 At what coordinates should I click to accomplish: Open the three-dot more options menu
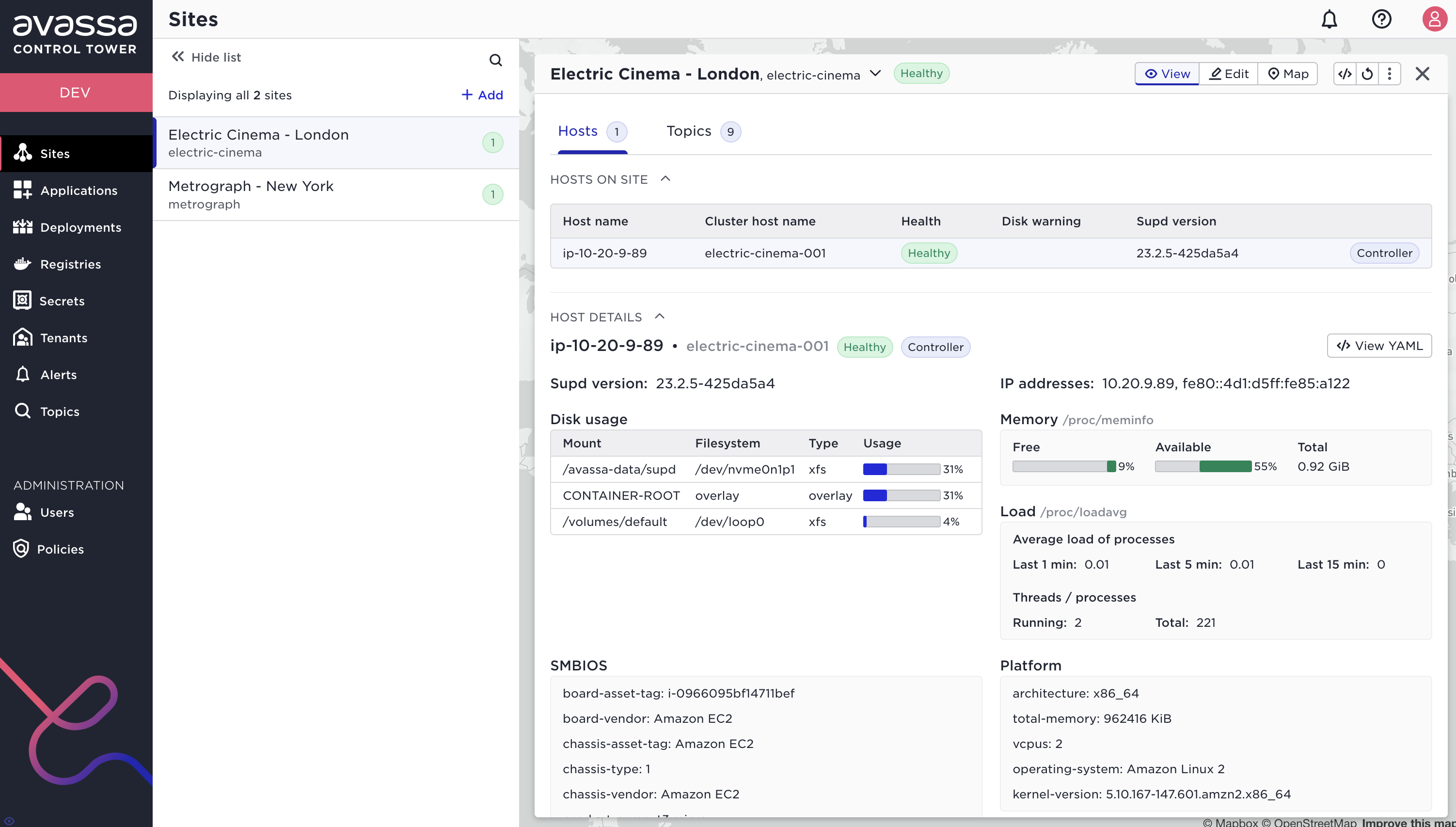(x=1389, y=74)
